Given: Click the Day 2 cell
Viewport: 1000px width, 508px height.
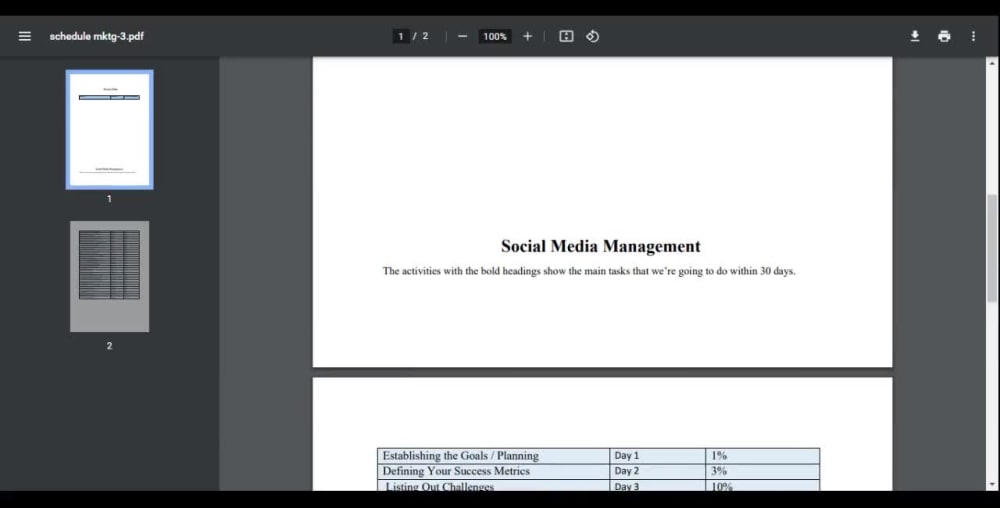Looking at the screenshot, I should pyautogui.click(x=658, y=471).
